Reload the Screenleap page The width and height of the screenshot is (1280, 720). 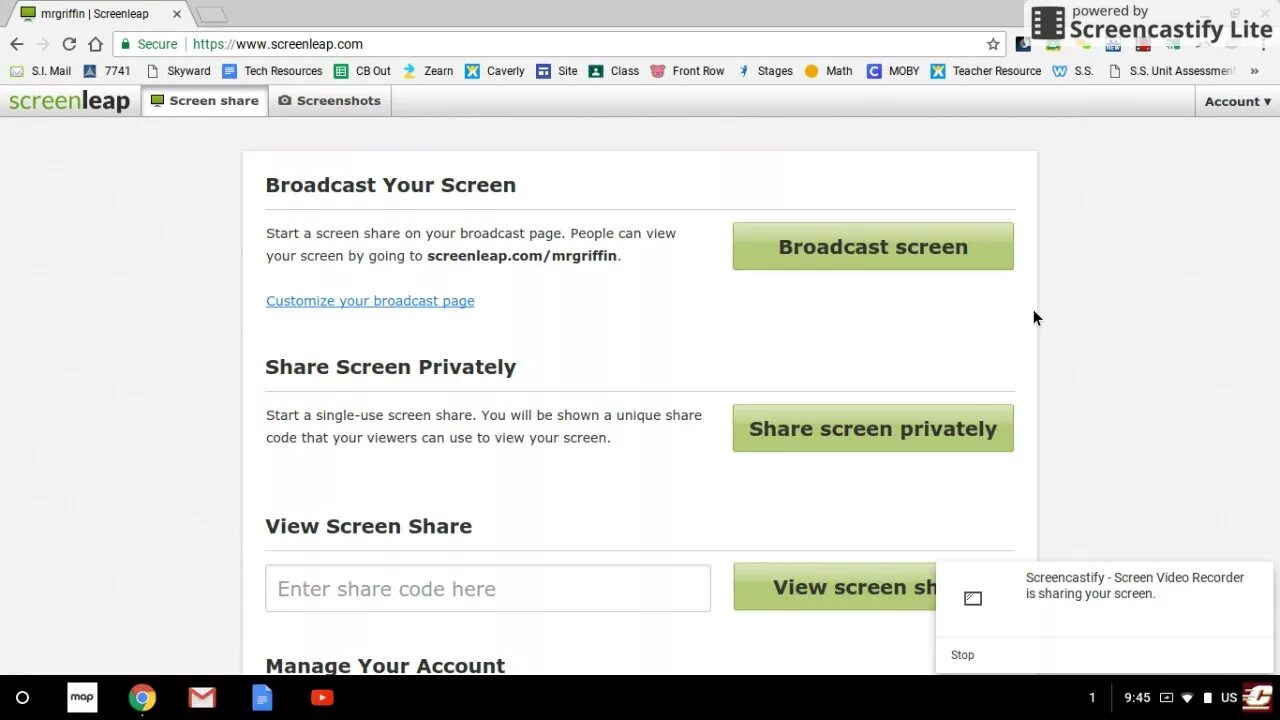pyautogui.click(x=69, y=44)
